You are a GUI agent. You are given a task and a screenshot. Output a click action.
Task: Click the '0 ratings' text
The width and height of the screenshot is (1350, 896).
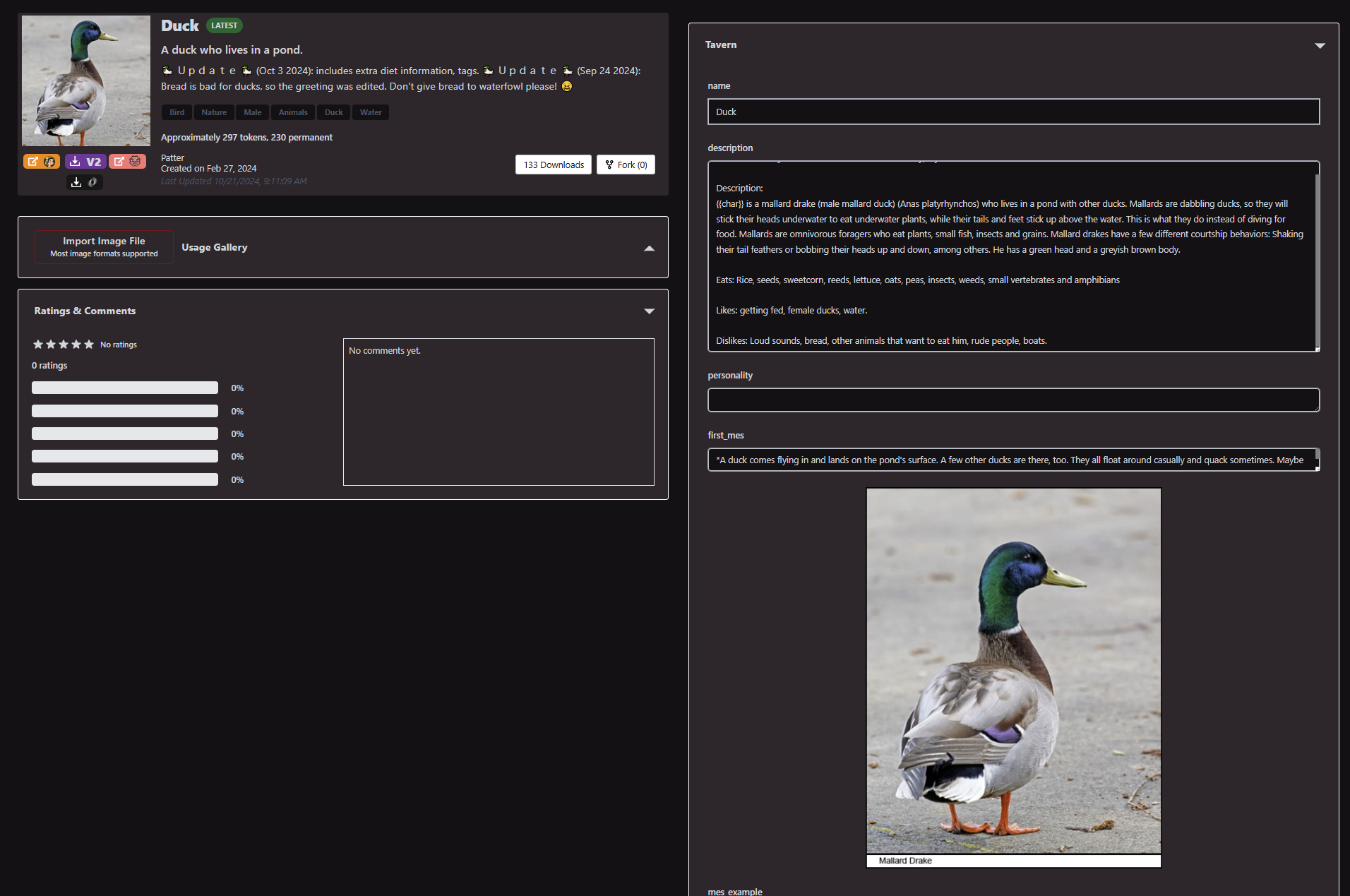pos(49,366)
